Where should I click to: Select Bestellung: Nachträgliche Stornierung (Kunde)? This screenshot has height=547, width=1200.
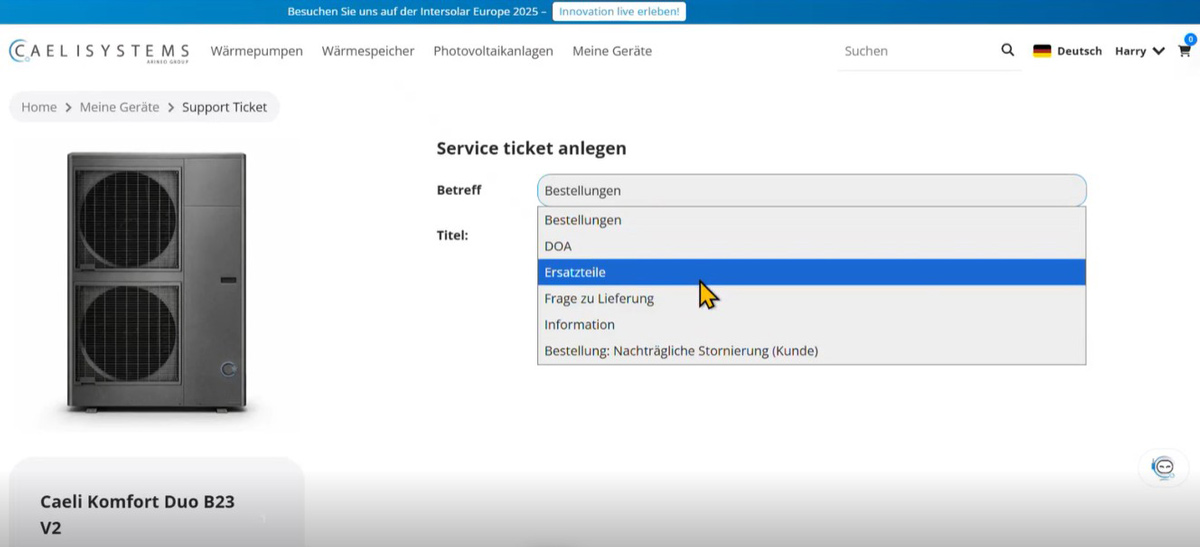click(812, 351)
